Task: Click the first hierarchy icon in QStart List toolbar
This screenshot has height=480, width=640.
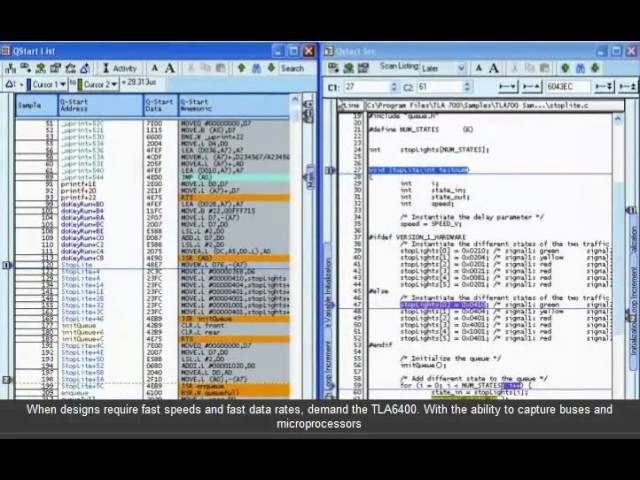Action: (x=10, y=68)
